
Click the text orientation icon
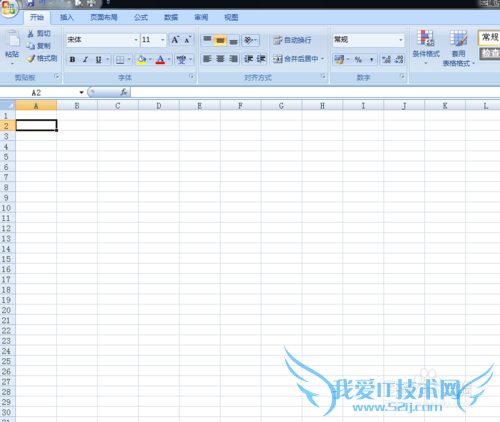coord(249,40)
